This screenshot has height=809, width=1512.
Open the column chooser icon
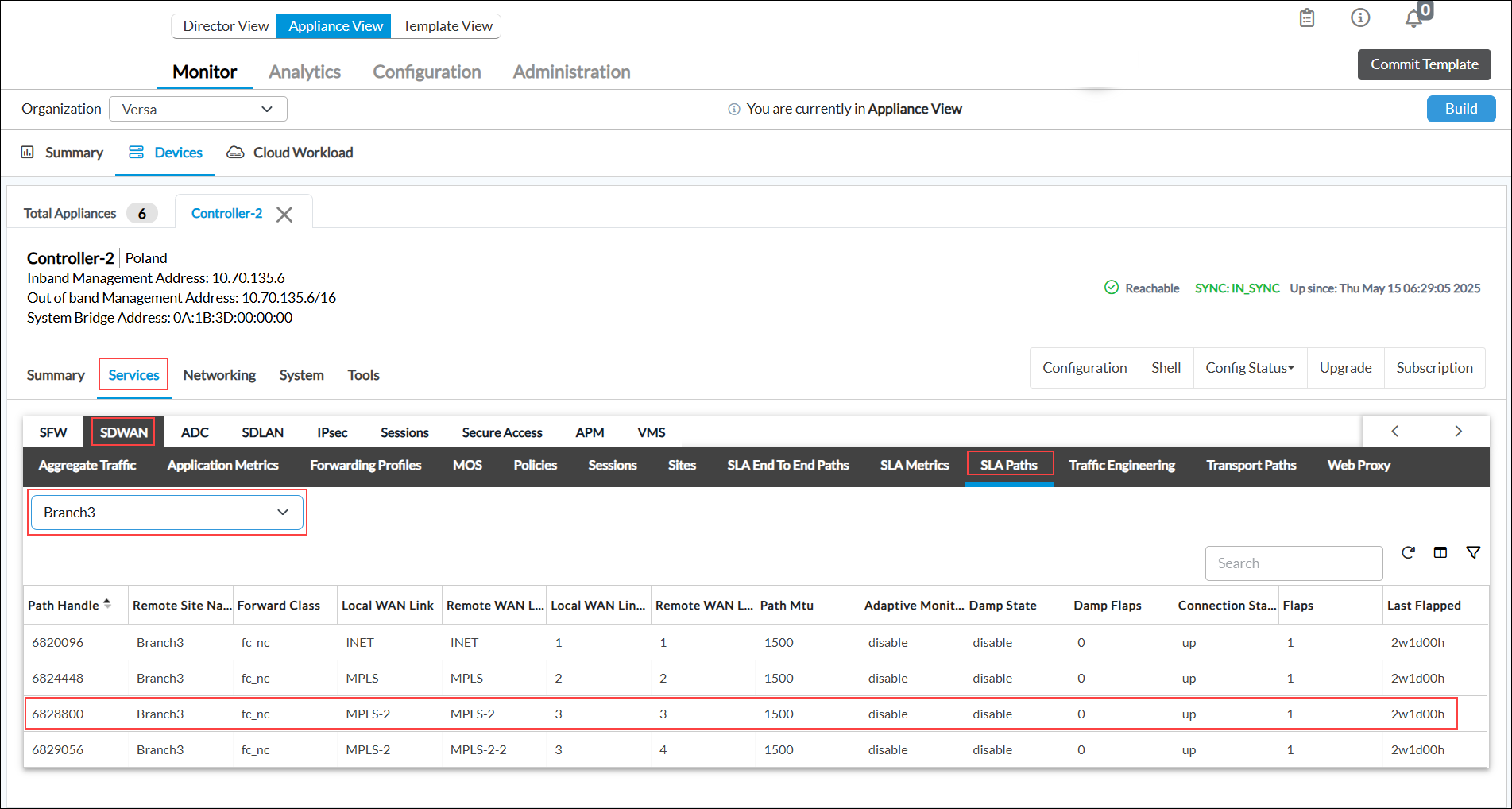pos(1440,552)
